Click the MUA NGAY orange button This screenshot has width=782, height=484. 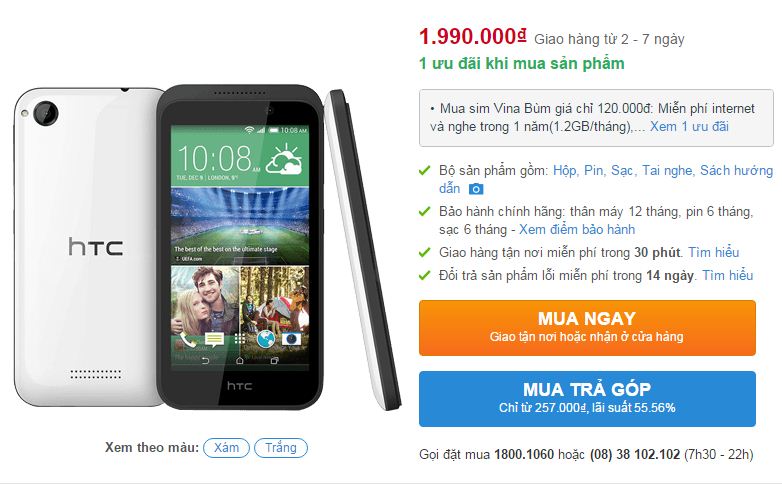[587, 328]
